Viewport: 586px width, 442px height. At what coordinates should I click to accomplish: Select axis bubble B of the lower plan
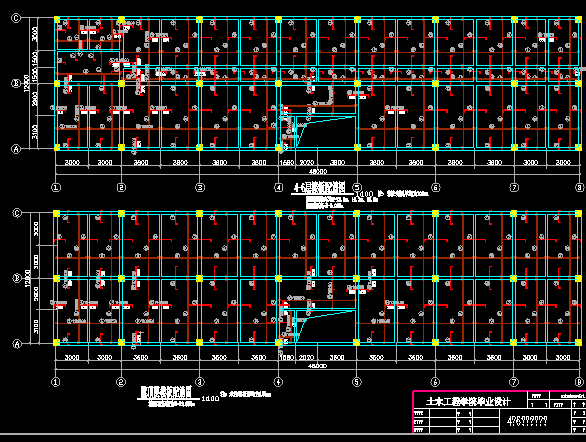pyautogui.click(x=17, y=278)
